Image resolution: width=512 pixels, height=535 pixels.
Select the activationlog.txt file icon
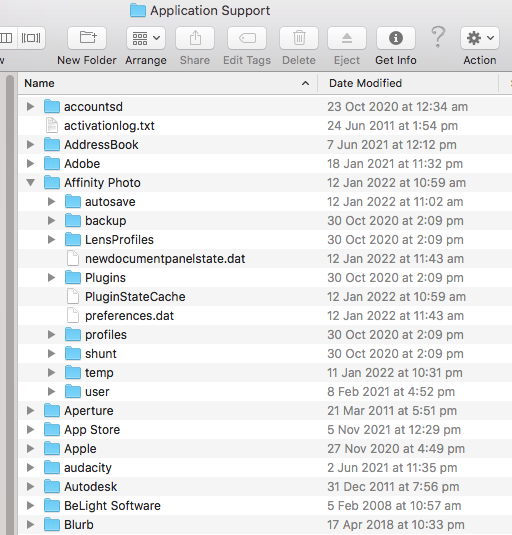(52, 125)
